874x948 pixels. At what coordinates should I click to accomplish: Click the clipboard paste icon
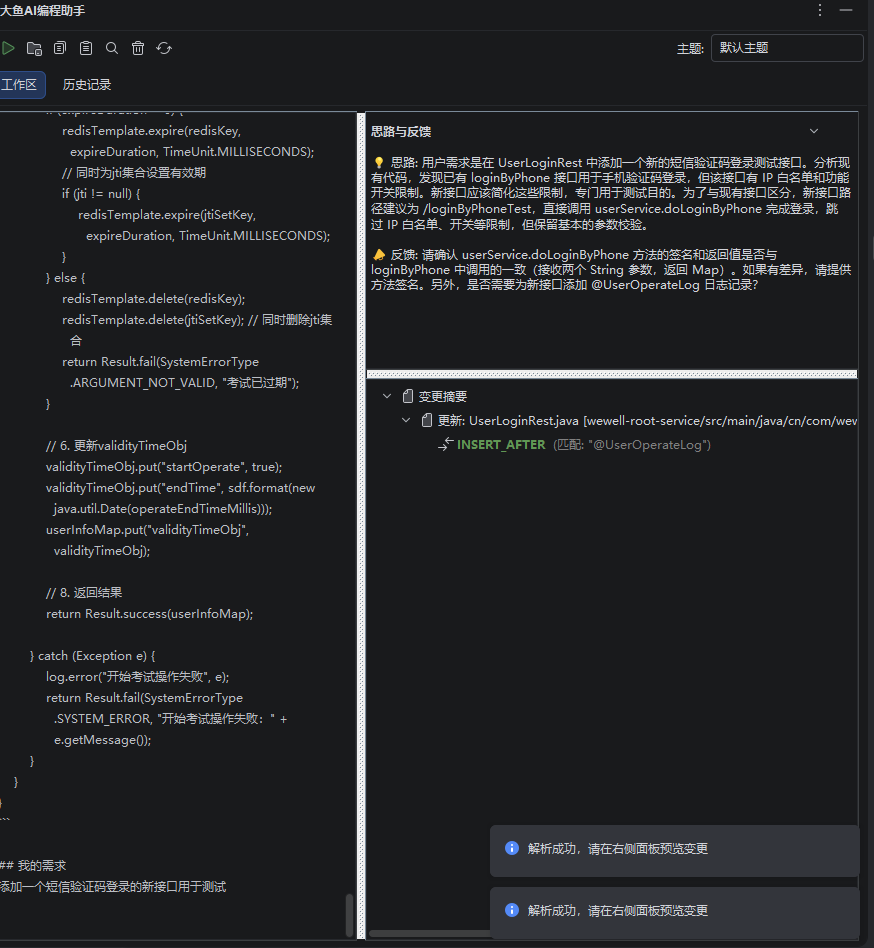pos(86,48)
